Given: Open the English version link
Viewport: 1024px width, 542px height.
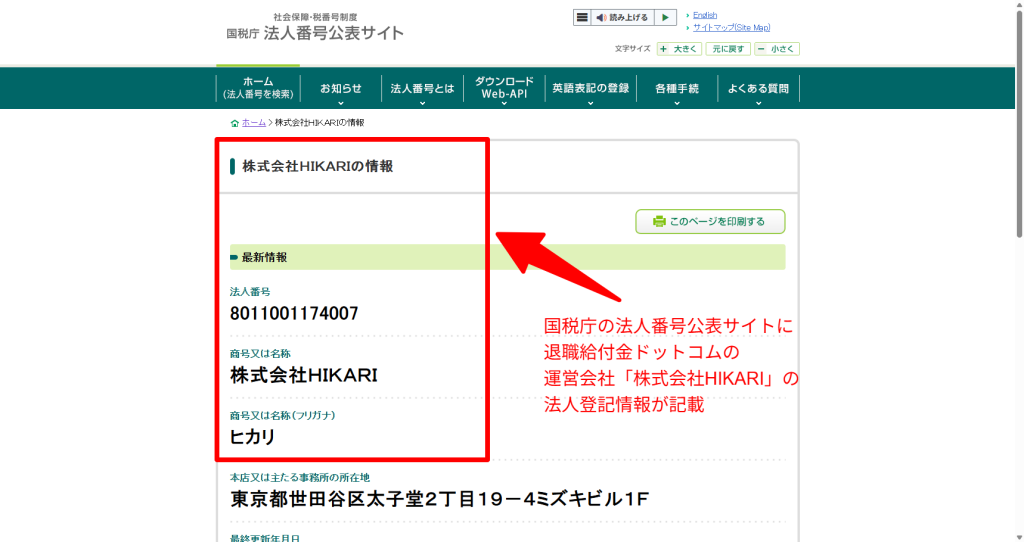Looking at the screenshot, I should (x=705, y=15).
